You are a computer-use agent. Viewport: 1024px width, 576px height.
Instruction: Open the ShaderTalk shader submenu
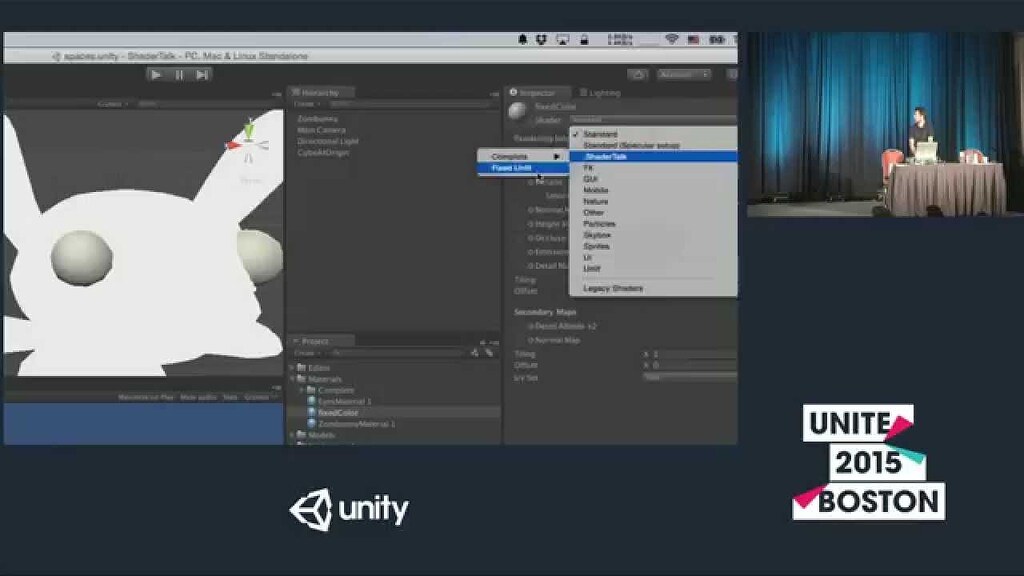coord(653,157)
